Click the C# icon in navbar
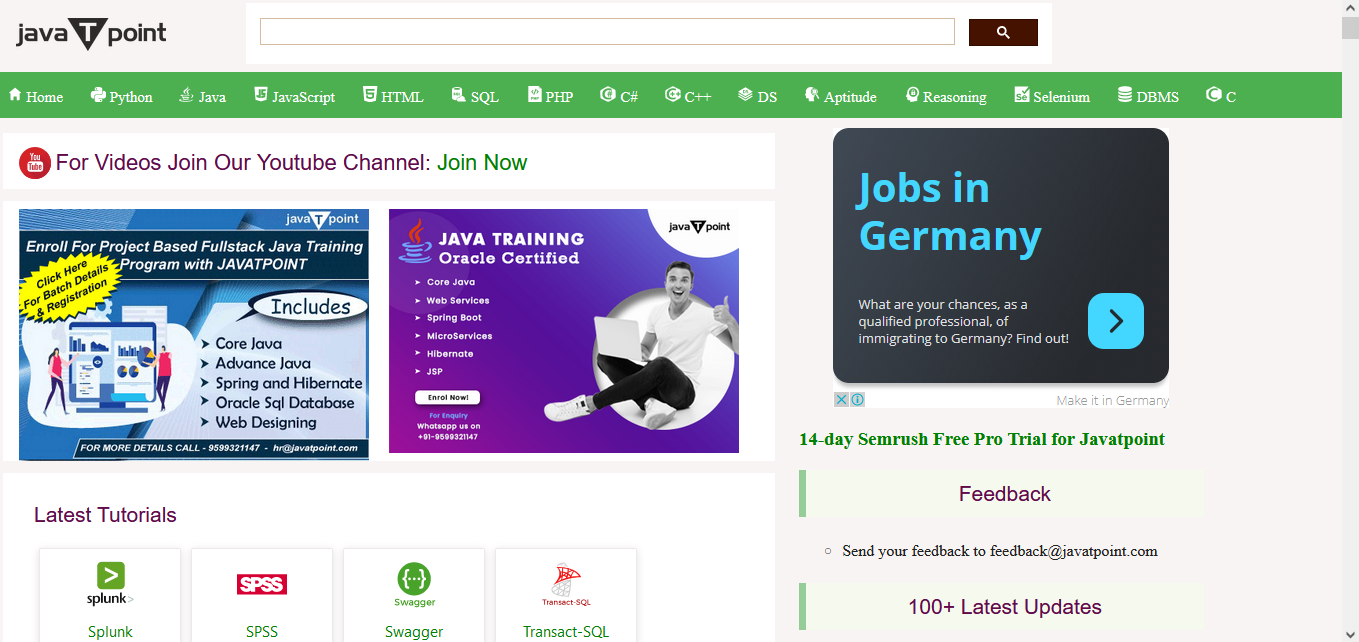 point(608,95)
